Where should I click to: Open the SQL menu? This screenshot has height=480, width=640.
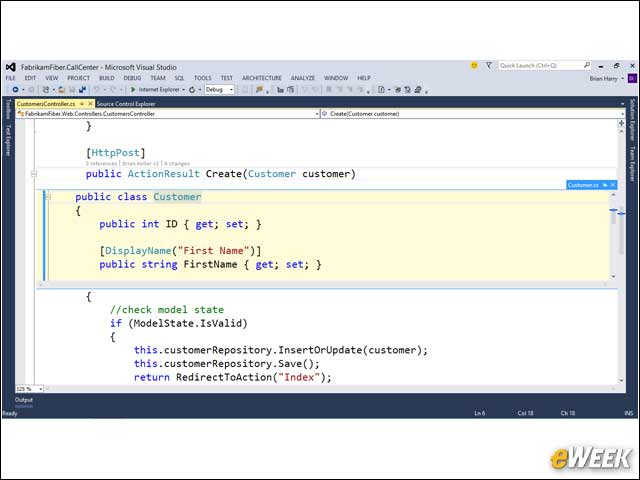coord(179,78)
